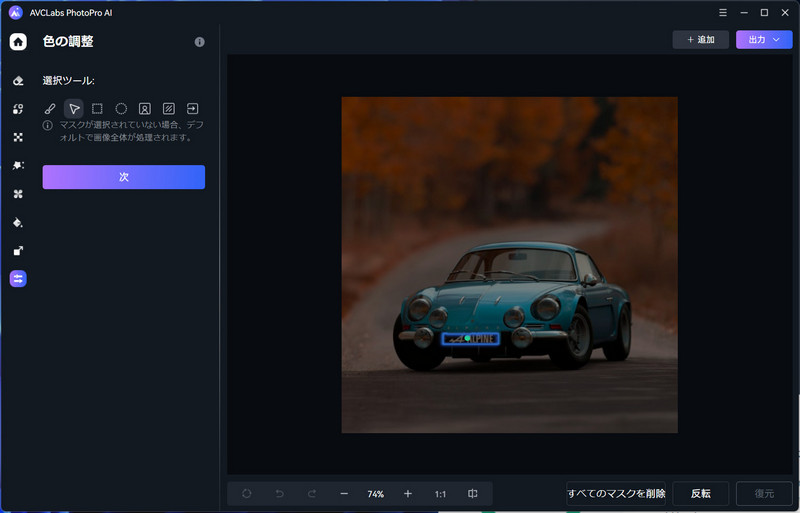Go to the Home screen icon
This screenshot has height=513, width=800.
(18, 41)
